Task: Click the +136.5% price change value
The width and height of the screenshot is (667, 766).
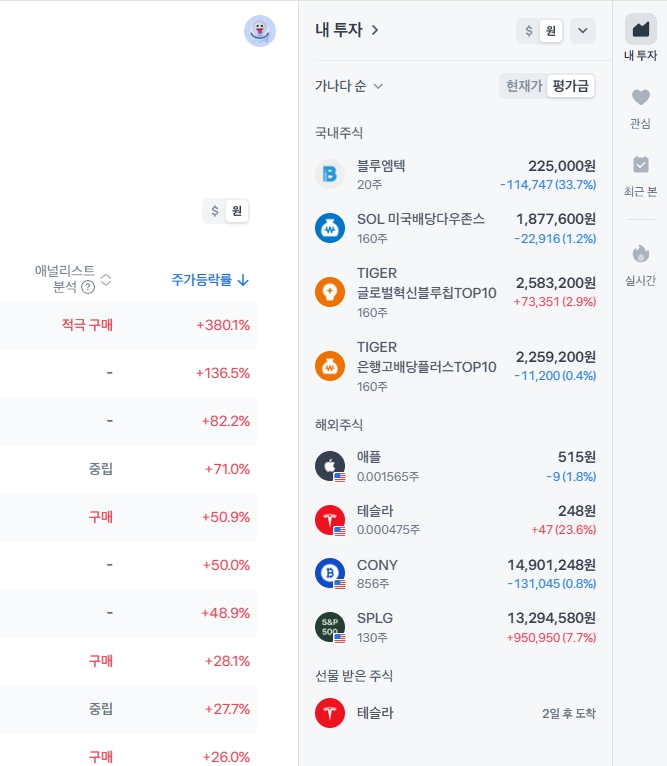Action: click(223, 373)
